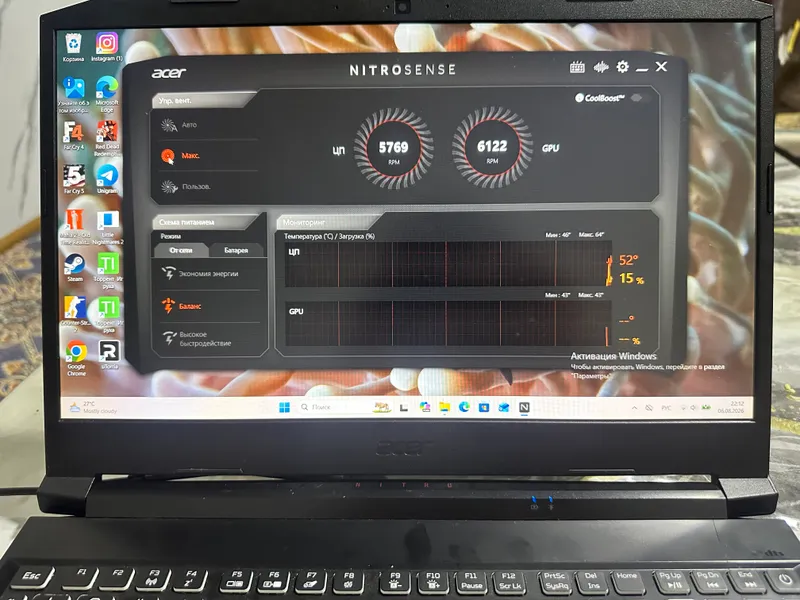
Task: Open Microsoft Edge desktop shortcut
Action: pyautogui.click(x=107, y=94)
